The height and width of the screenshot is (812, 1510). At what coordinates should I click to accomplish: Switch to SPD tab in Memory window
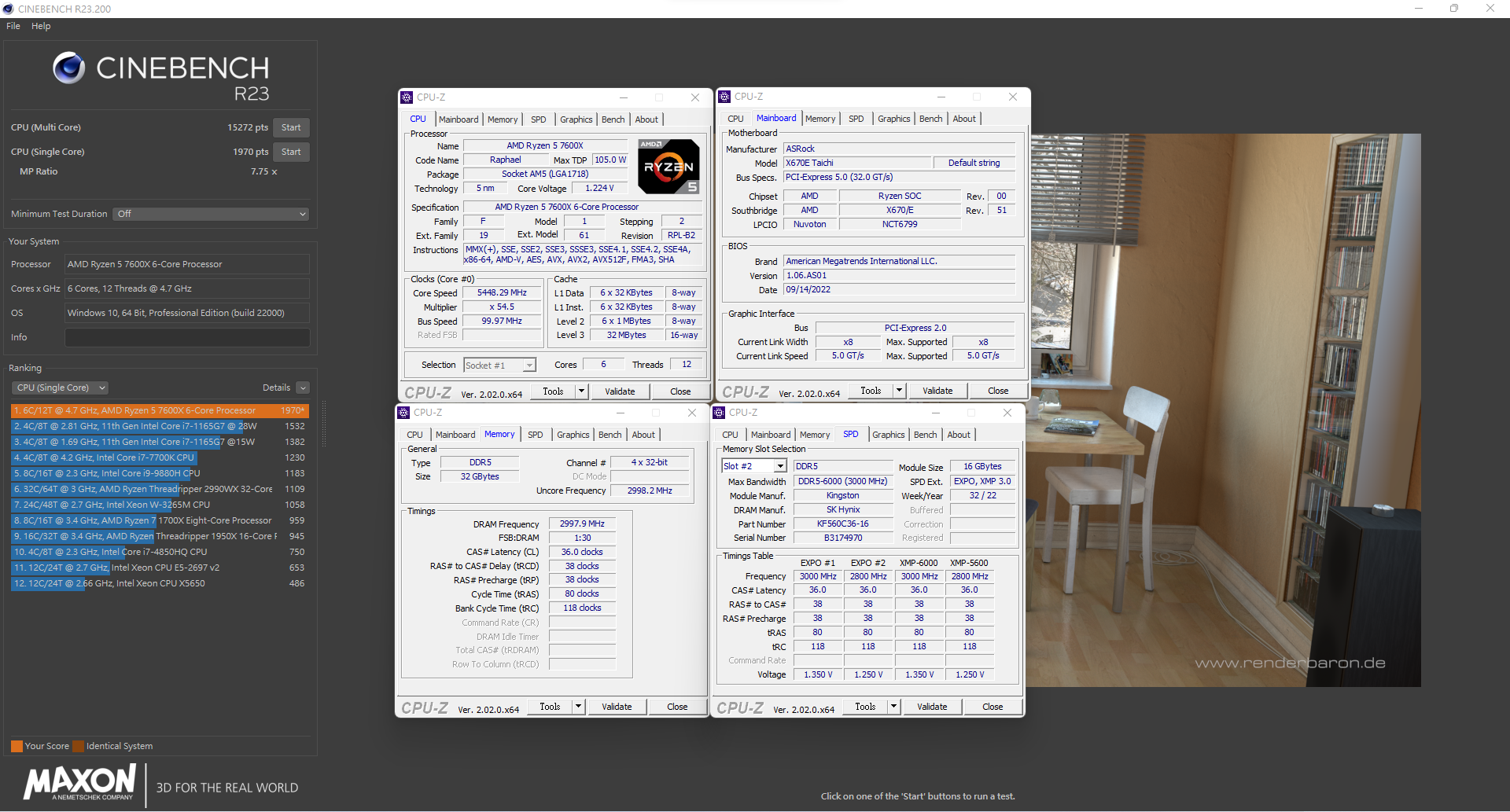point(535,435)
